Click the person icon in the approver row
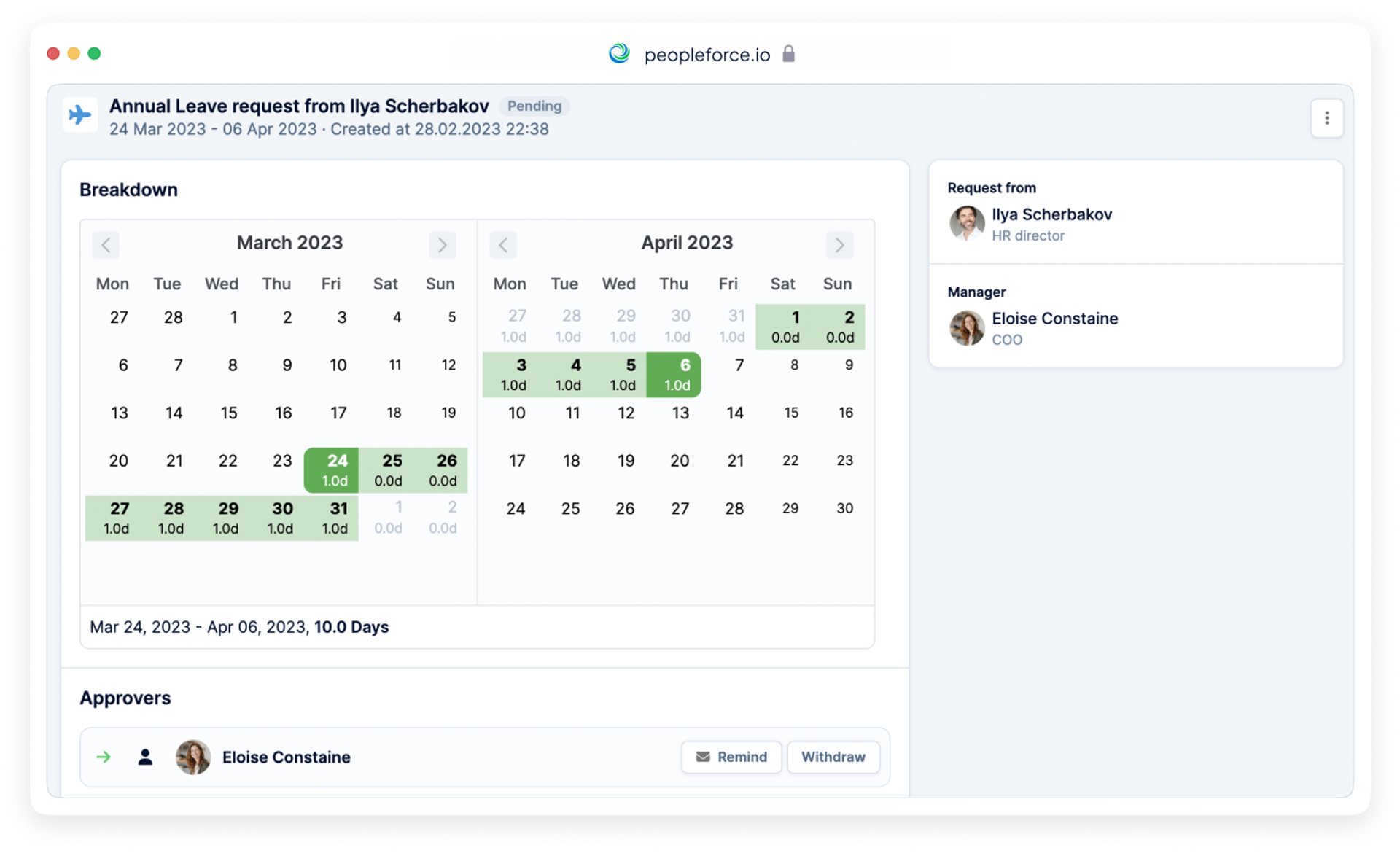The image size is (1400, 853). coord(145,757)
